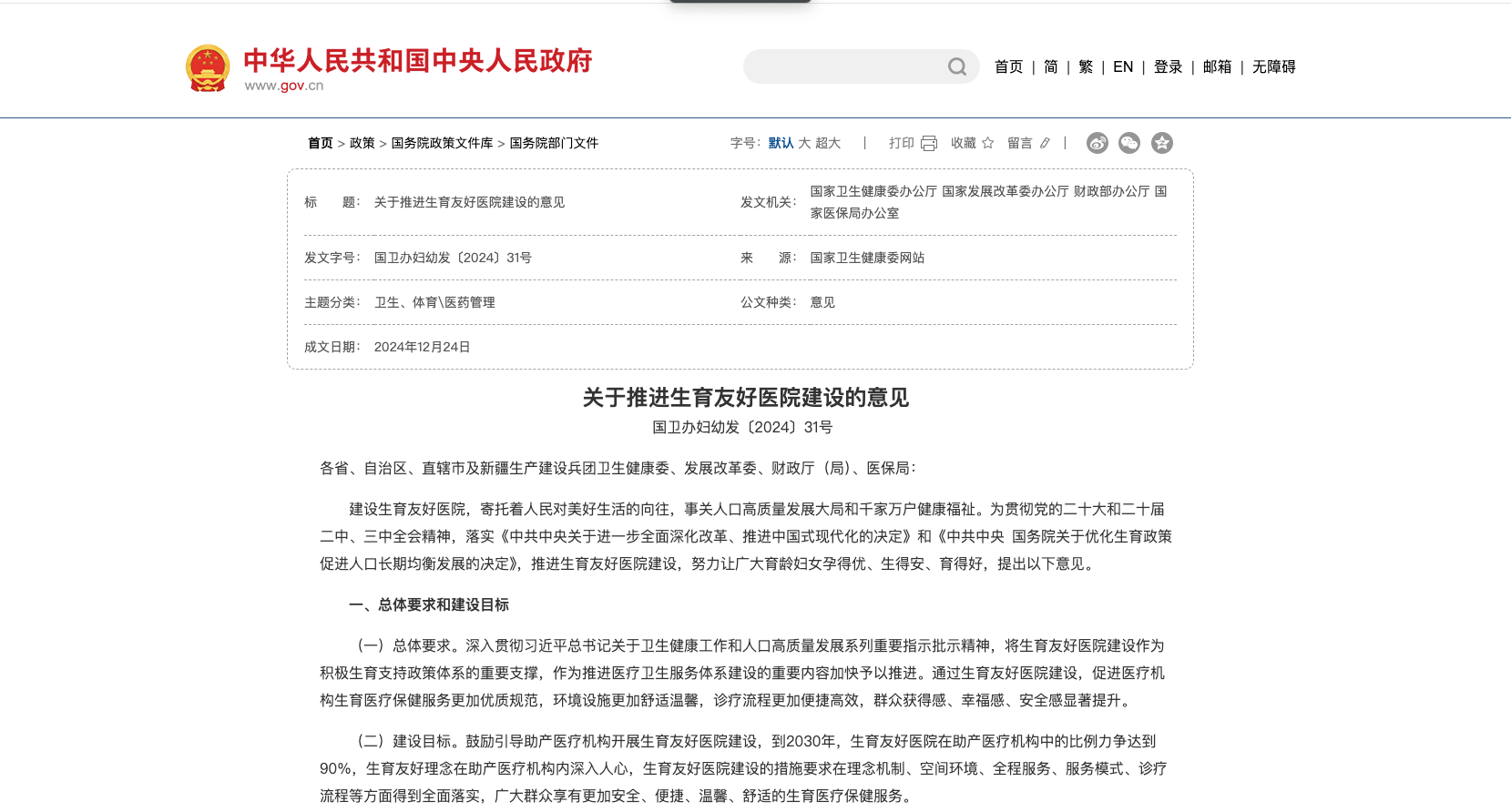This screenshot has width=1511, height=812.
Task: Click the national emblem logo
Action: (208, 68)
